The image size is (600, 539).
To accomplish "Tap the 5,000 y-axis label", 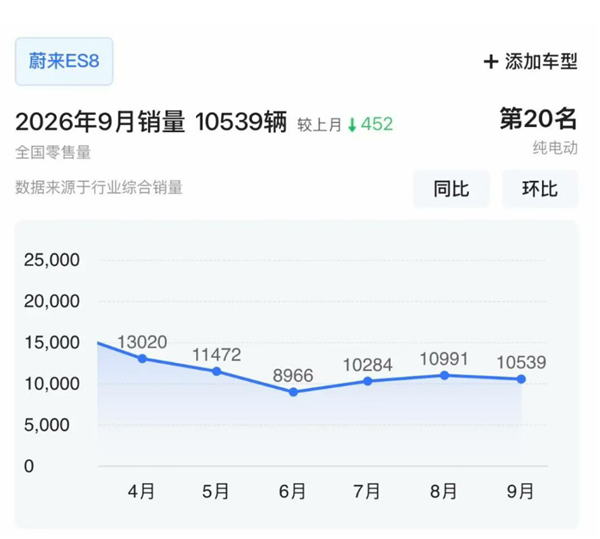I will click(x=47, y=425).
